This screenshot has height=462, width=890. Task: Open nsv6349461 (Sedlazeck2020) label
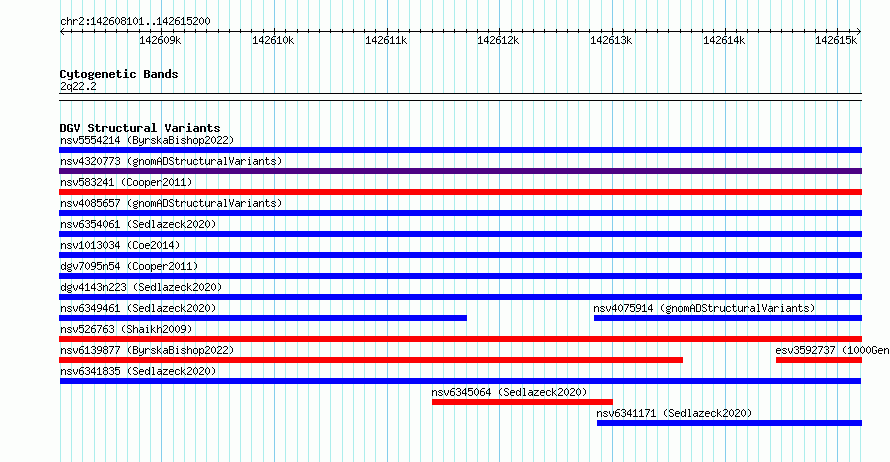pos(138,308)
